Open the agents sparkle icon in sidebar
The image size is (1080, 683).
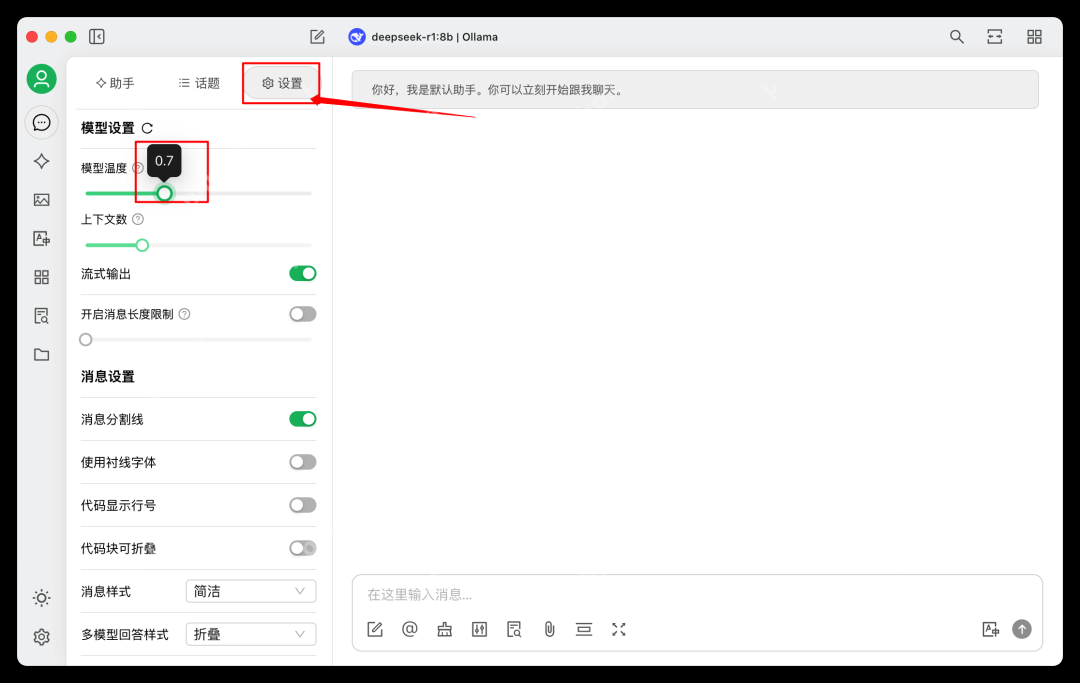tap(41, 161)
